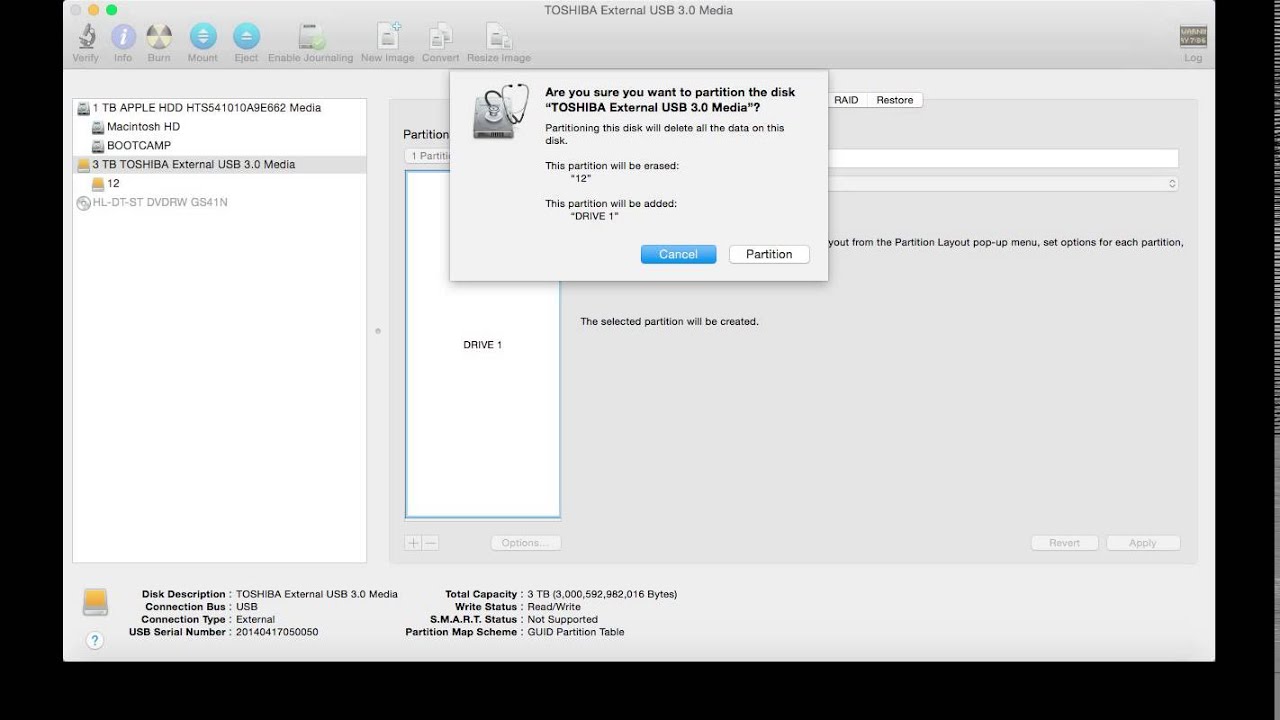Select HL-DT-ST DVDRW GS41N drive
1280x720 pixels.
pyautogui.click(x=220, y=203)
